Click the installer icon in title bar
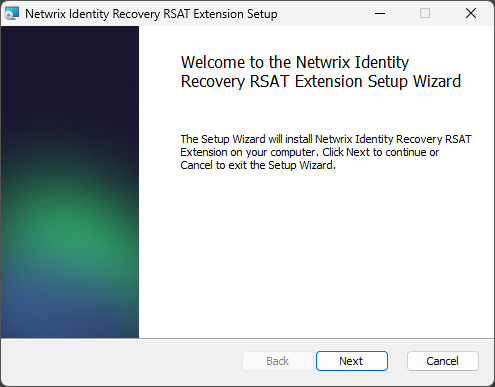Viewport: 495px width, 387px height. (12, 14)
